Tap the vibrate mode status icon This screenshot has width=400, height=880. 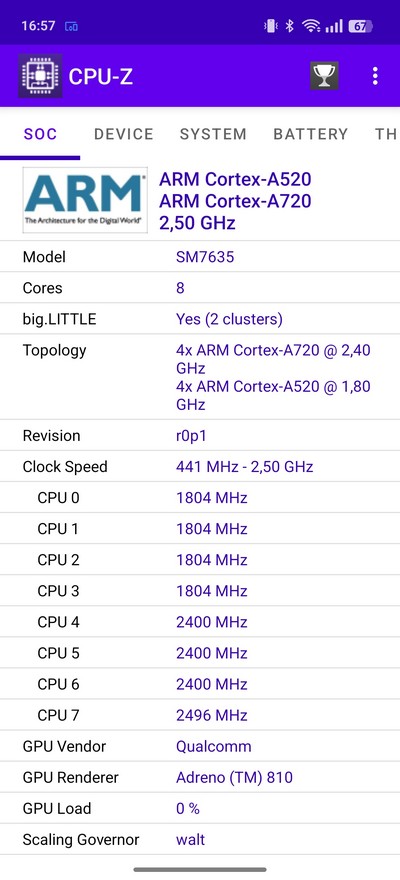[271, 26]
